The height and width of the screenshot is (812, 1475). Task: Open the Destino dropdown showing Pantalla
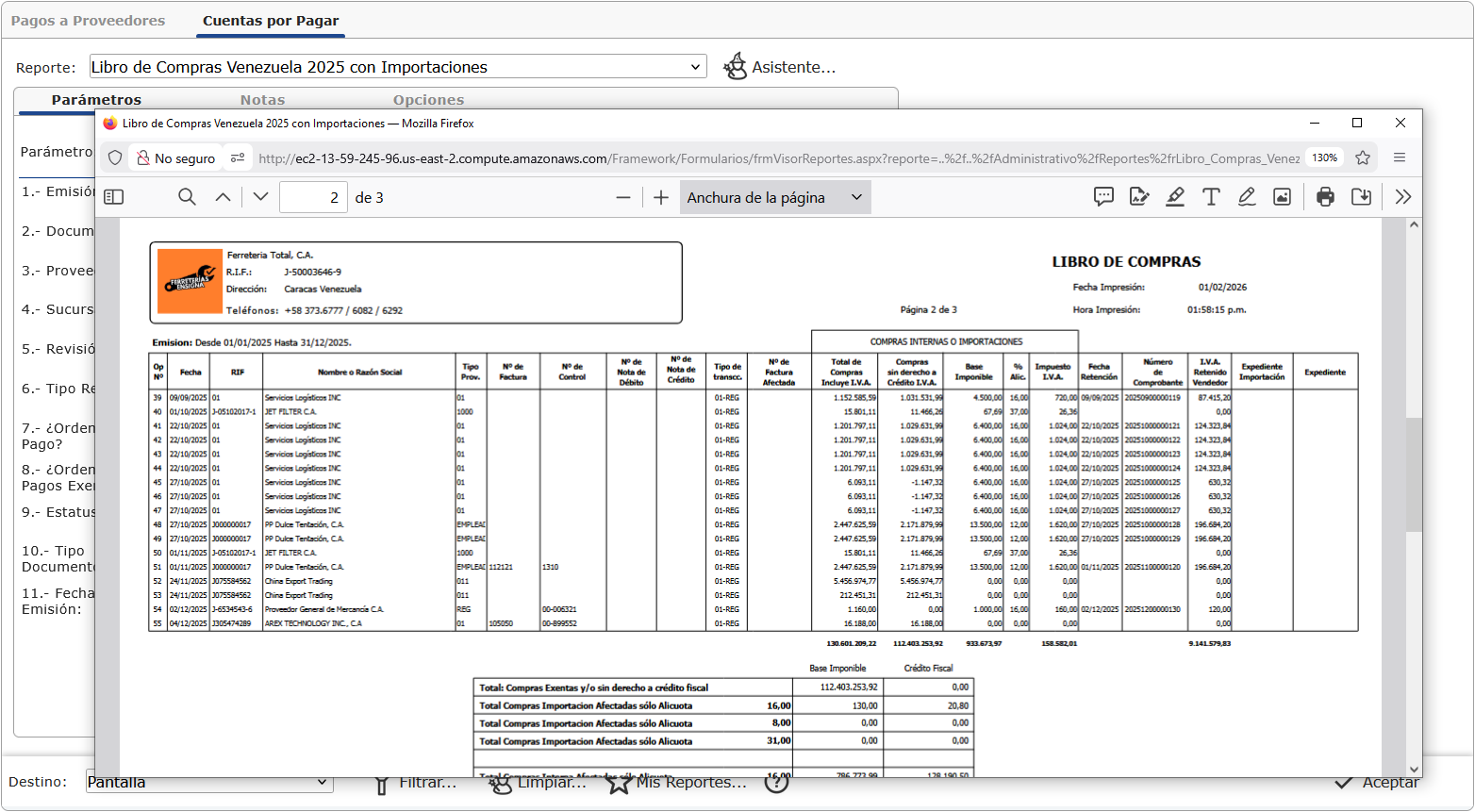click(206, 782)
